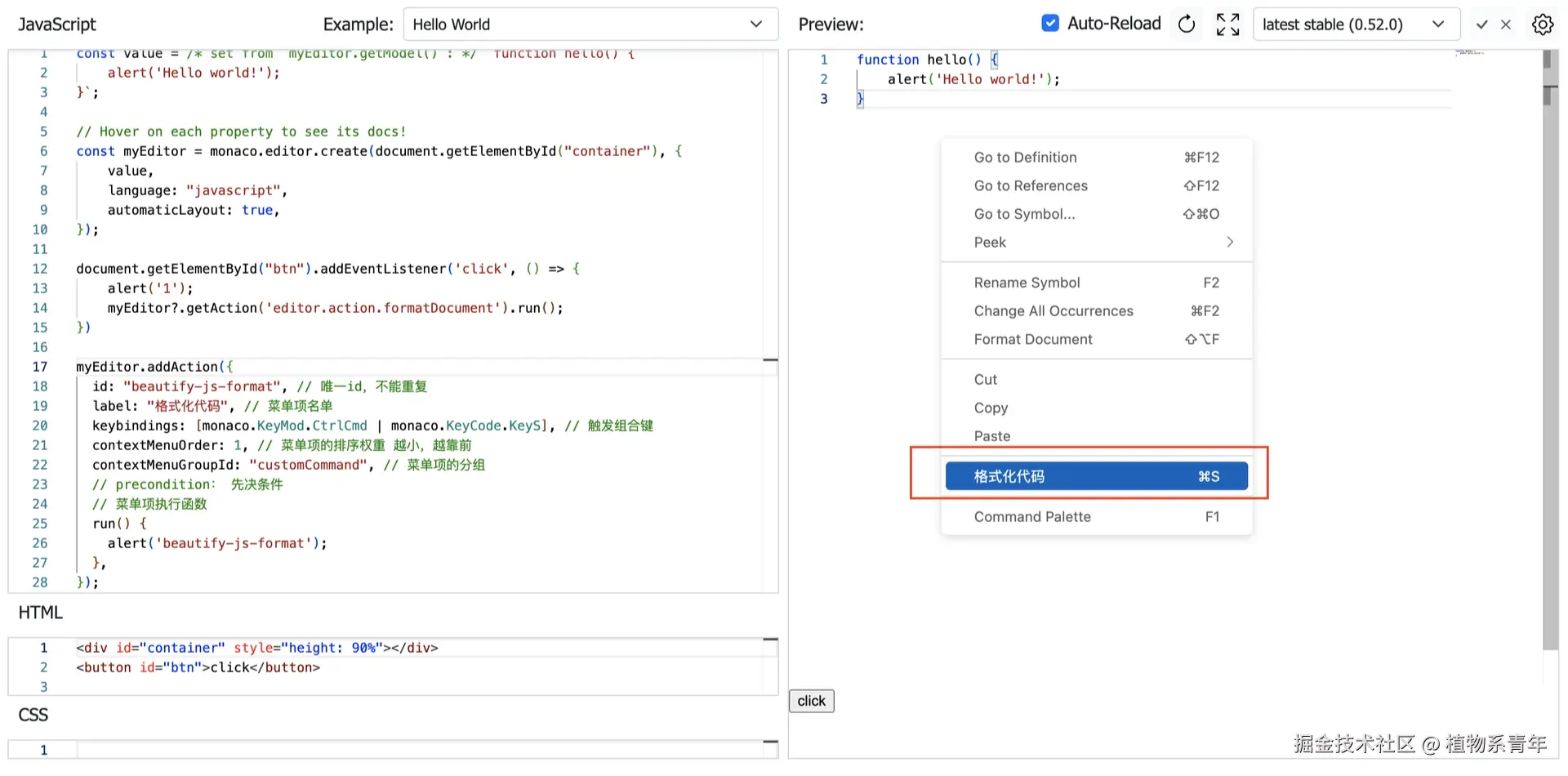Screen dimensions: 1568x776
Task: Click the '// Hover on each property' comment line
Action: click(241, 132)
